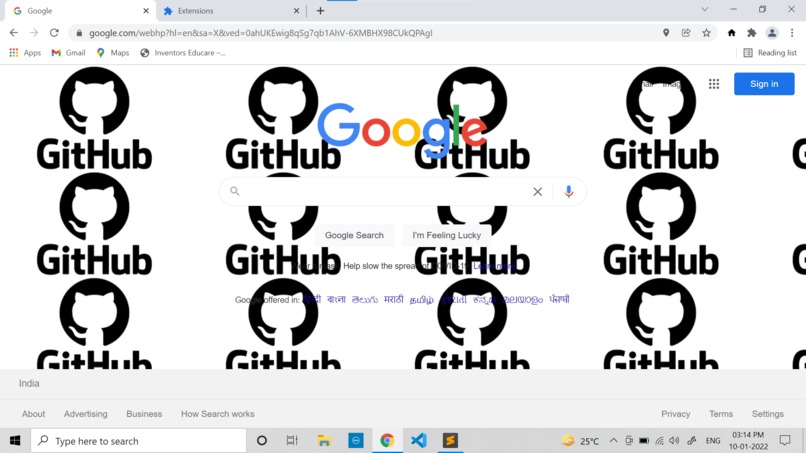Open the Maps bookmark
This screenshot has height=453, width=806.
(113, 52)
